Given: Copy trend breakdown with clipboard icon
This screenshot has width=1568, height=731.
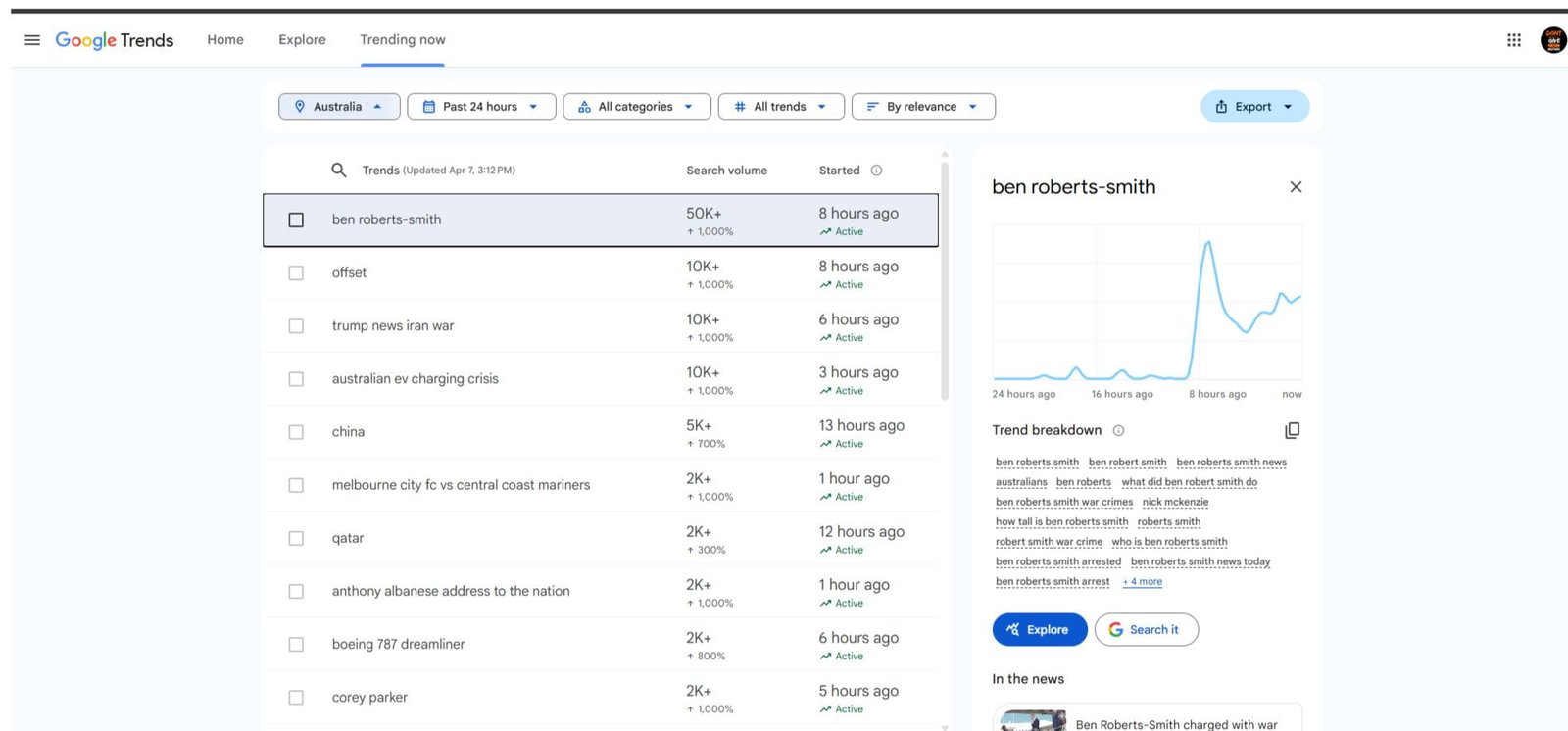Looking at the screenshot, I should pos(1293,431).
